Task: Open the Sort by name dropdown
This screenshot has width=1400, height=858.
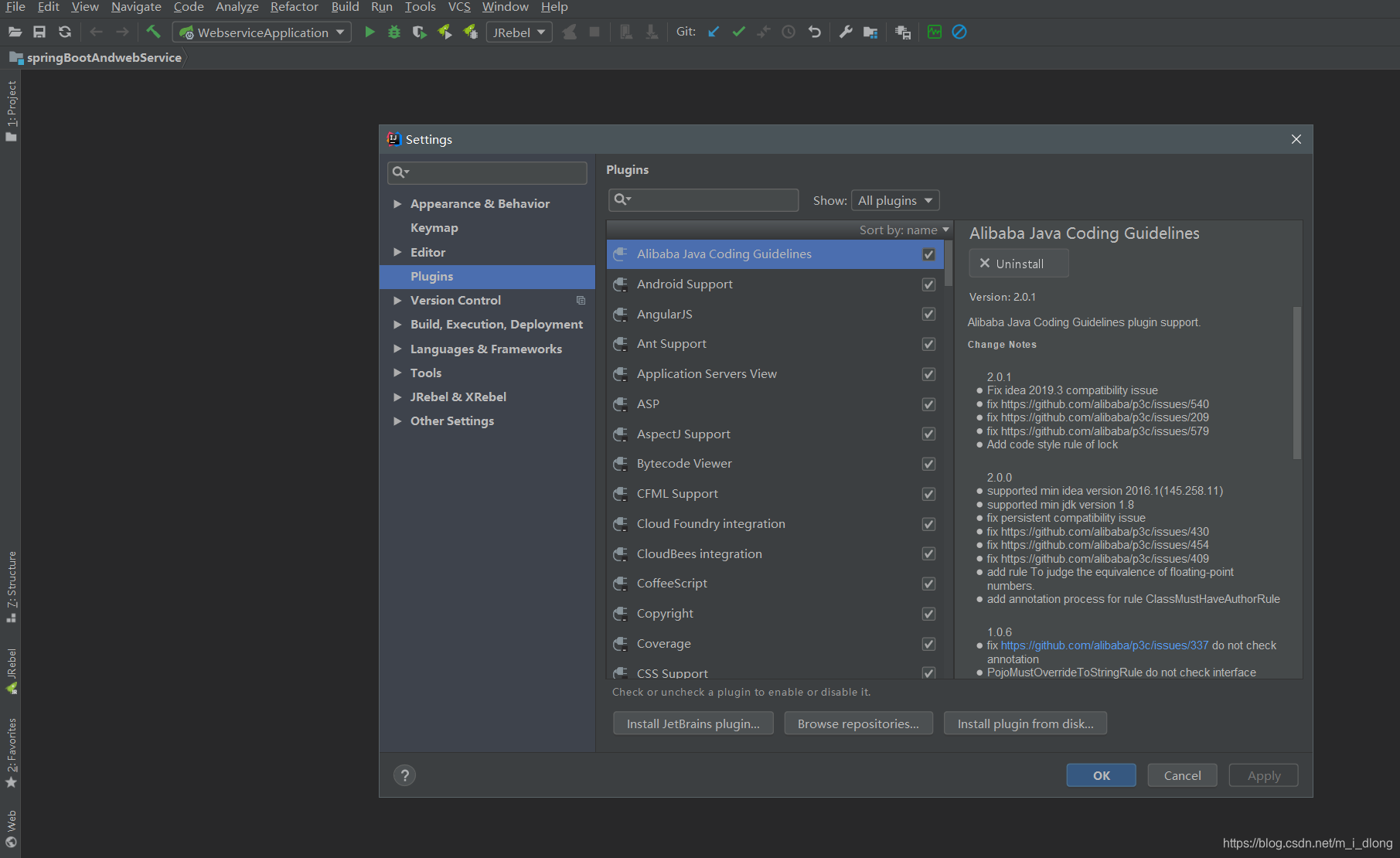Action: [904, 230]
